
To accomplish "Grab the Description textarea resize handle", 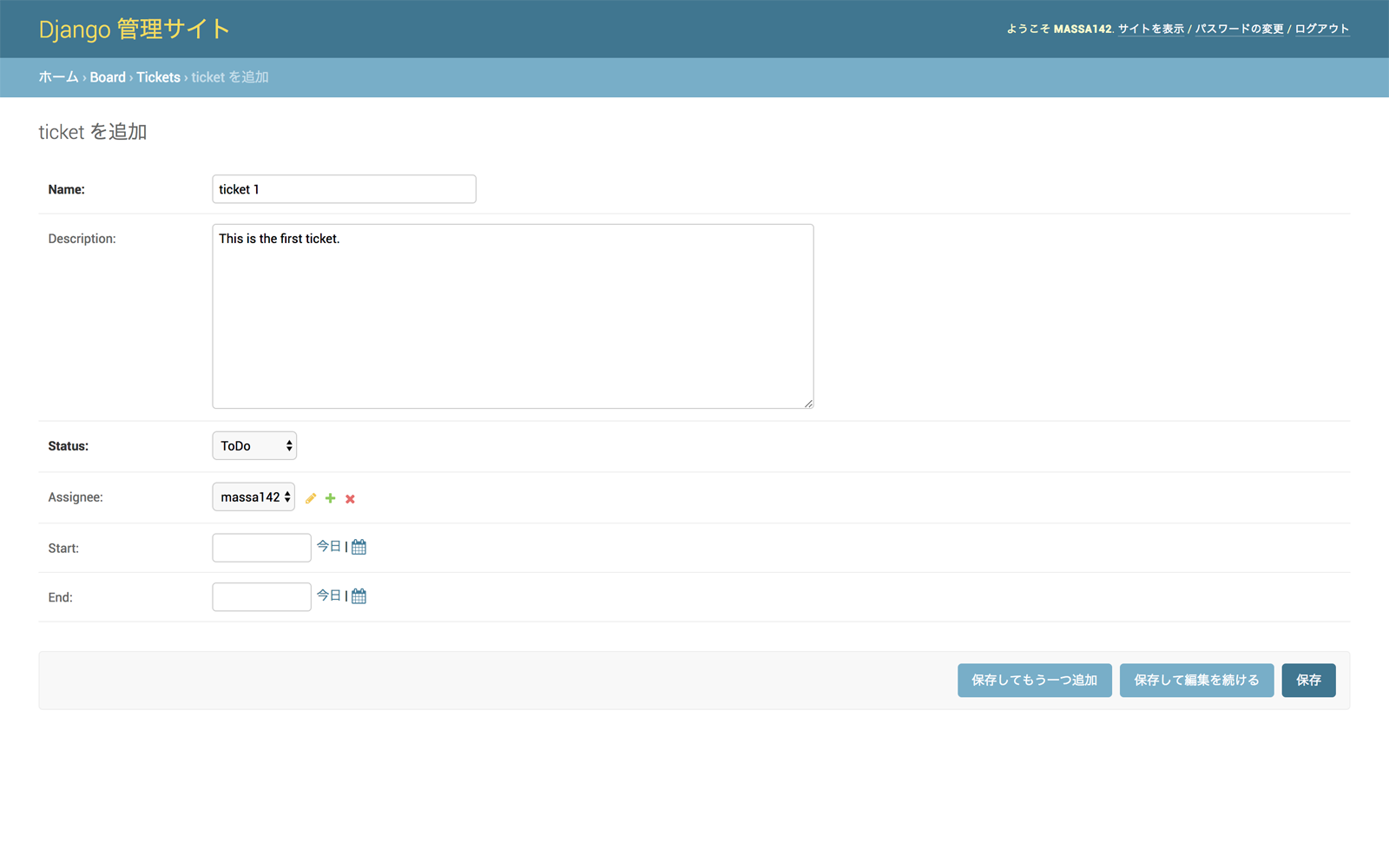I will coord(808,403).
